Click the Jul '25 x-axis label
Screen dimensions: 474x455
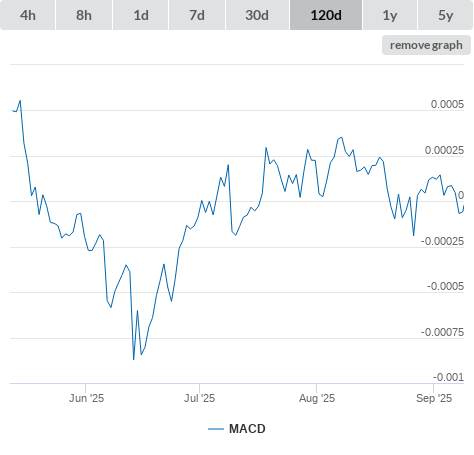[x=199, y=398]
